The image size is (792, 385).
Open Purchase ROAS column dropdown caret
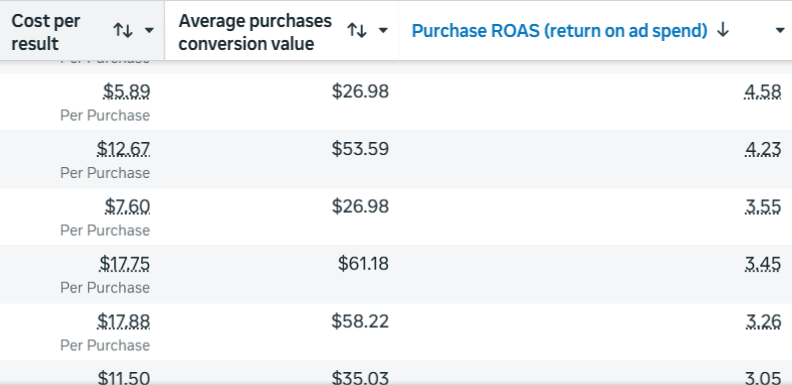tap(779, 30)
